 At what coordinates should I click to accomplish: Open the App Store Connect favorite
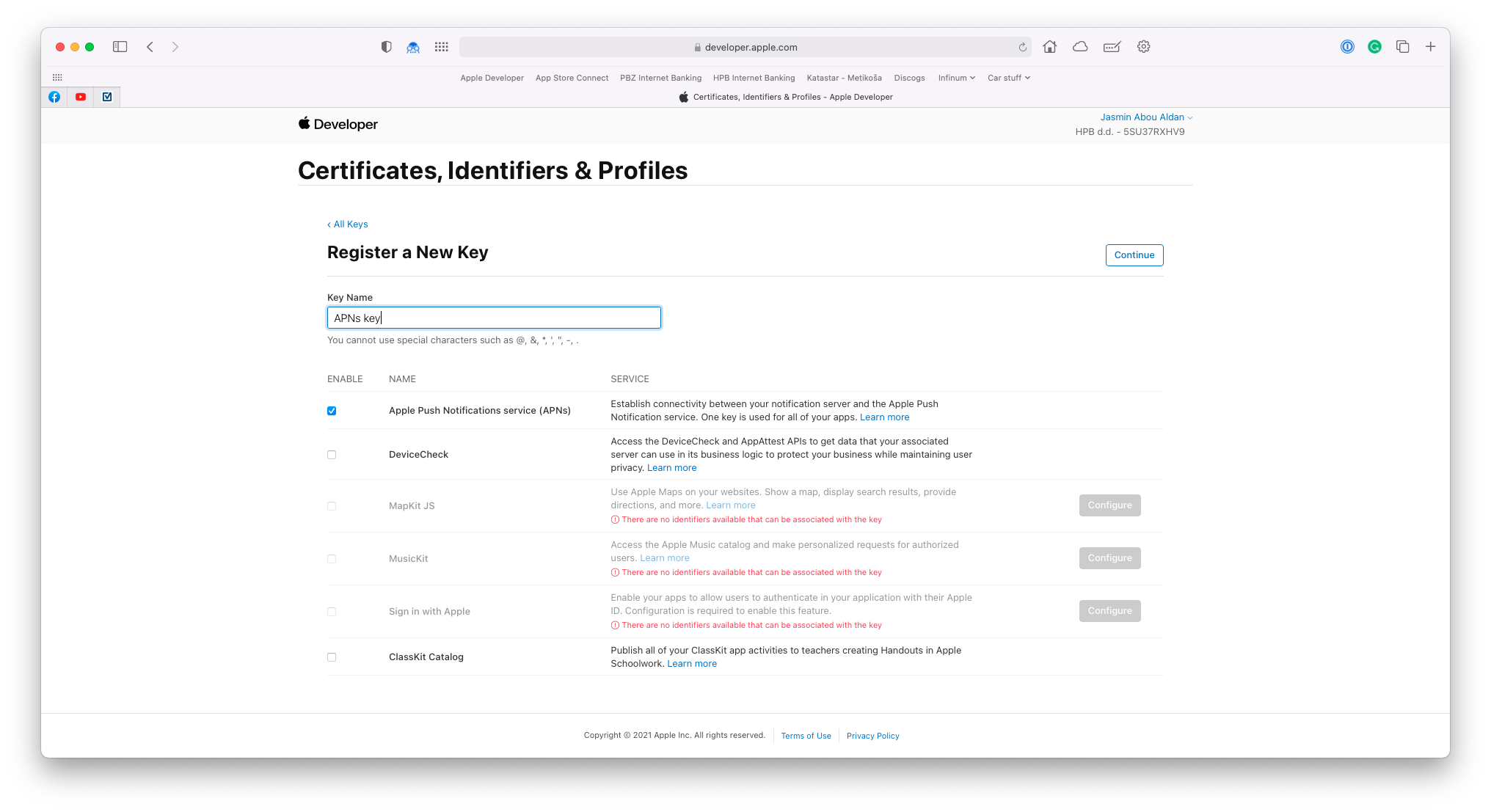572,78
